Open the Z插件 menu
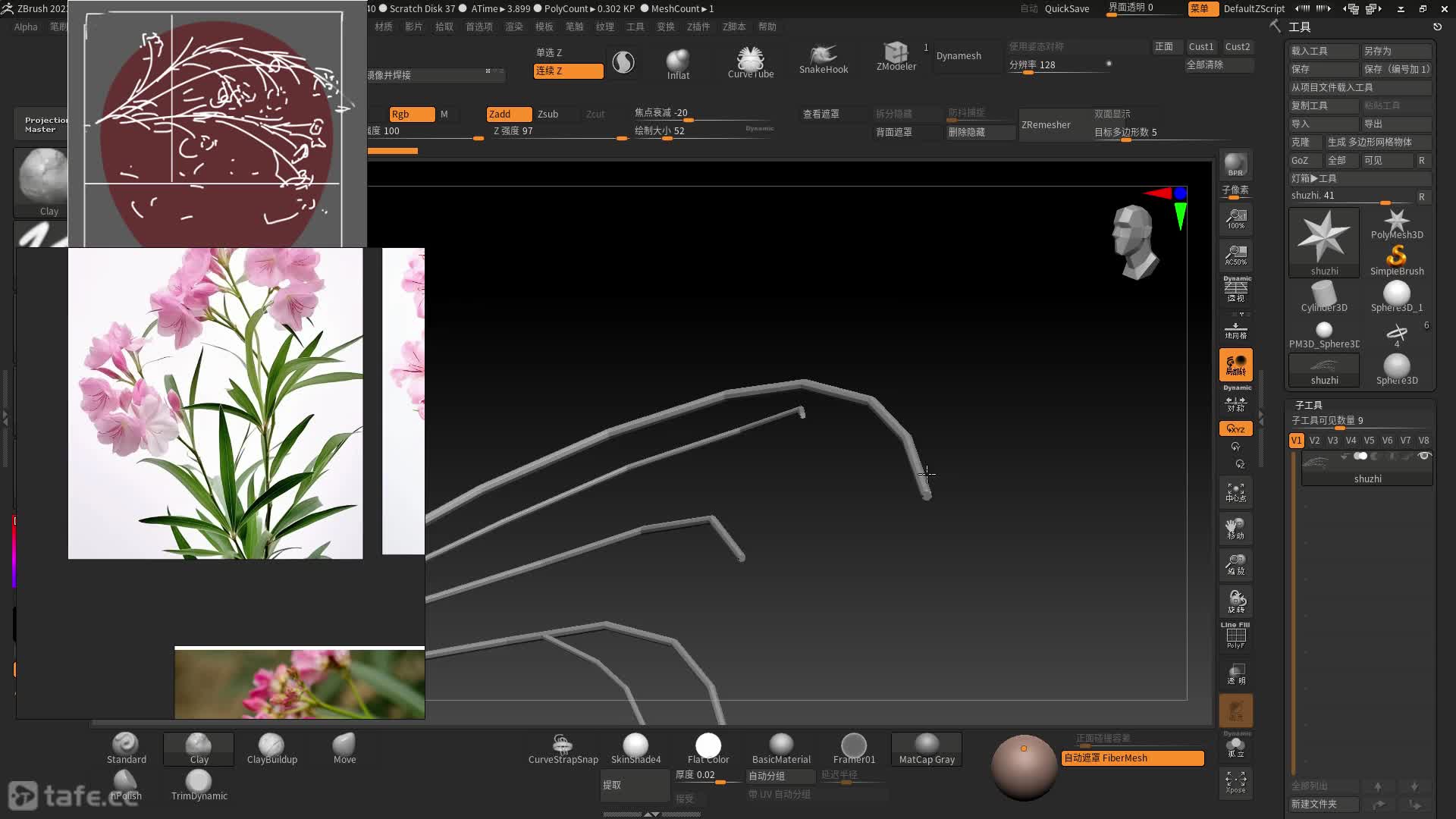 pos(698,27)
